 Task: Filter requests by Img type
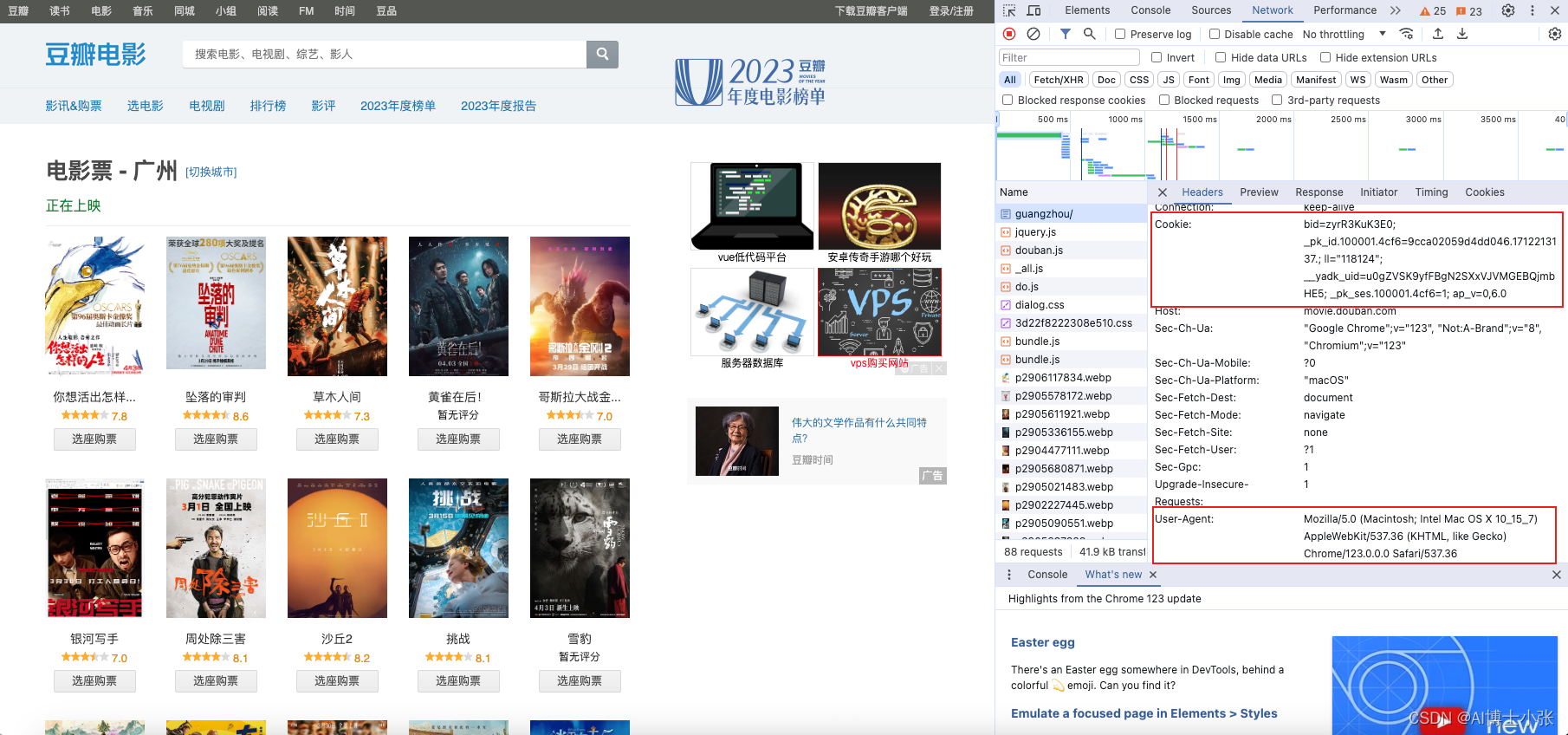pos(1231,80)
